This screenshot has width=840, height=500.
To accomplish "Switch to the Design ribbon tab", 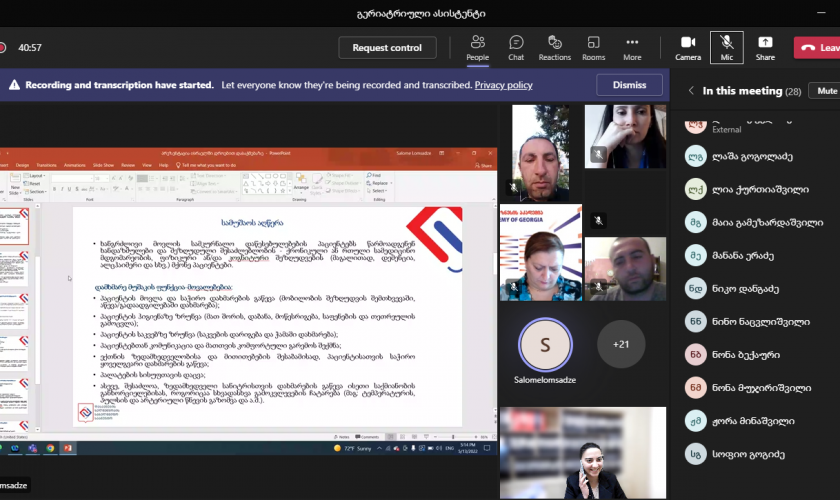I will pos(22,164).
